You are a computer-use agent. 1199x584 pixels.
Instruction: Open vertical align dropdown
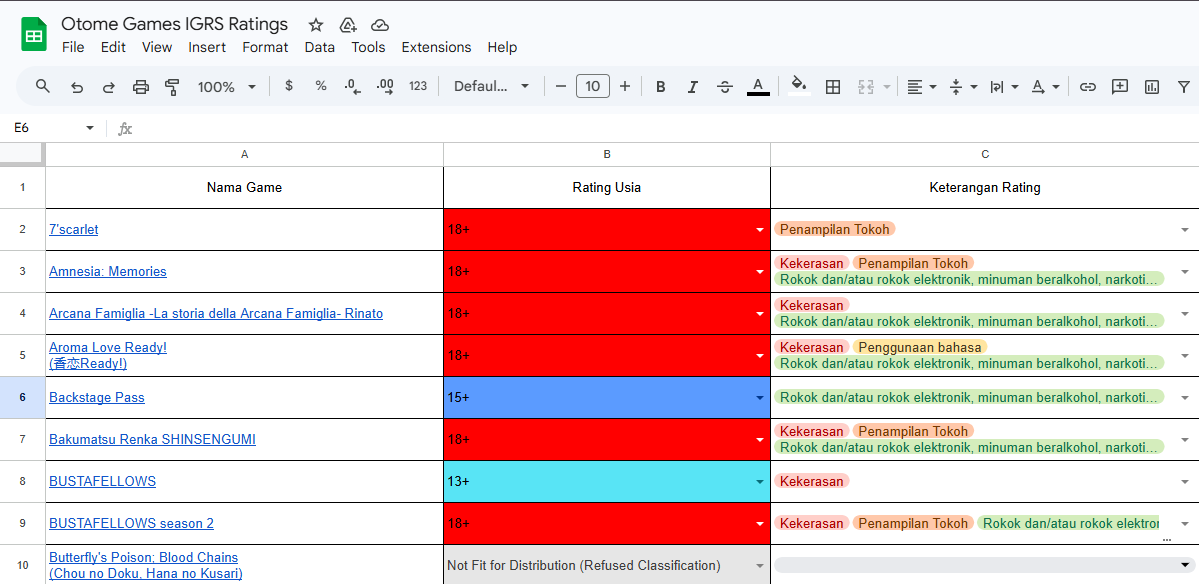pos(963,86)
